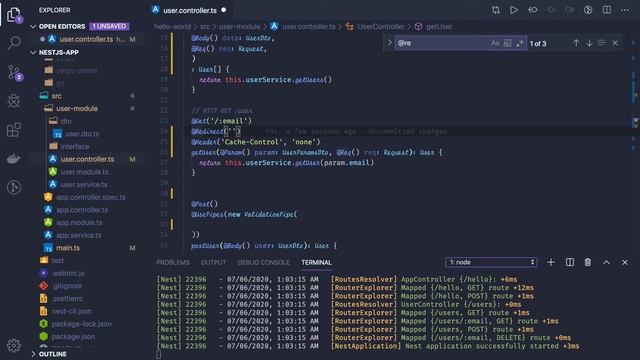
Task: Close the find widget
Action: tap(615, 43)
